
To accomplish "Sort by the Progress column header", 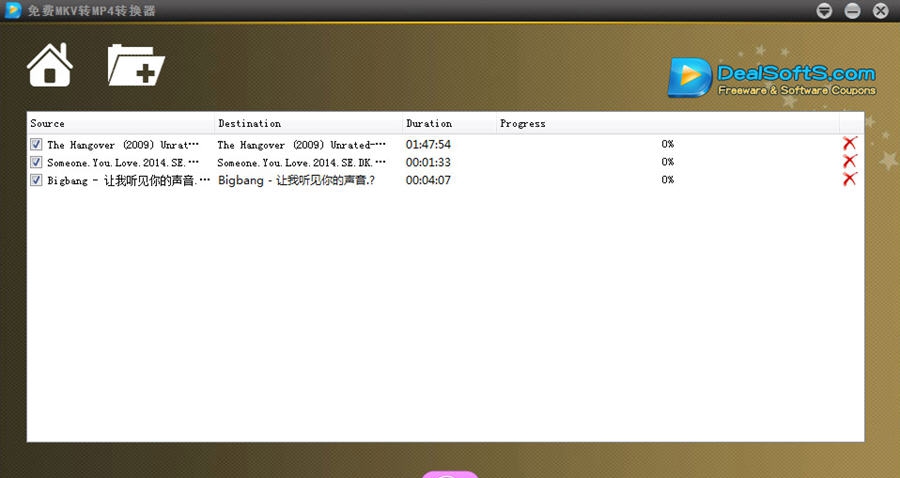I will (668, 123).
